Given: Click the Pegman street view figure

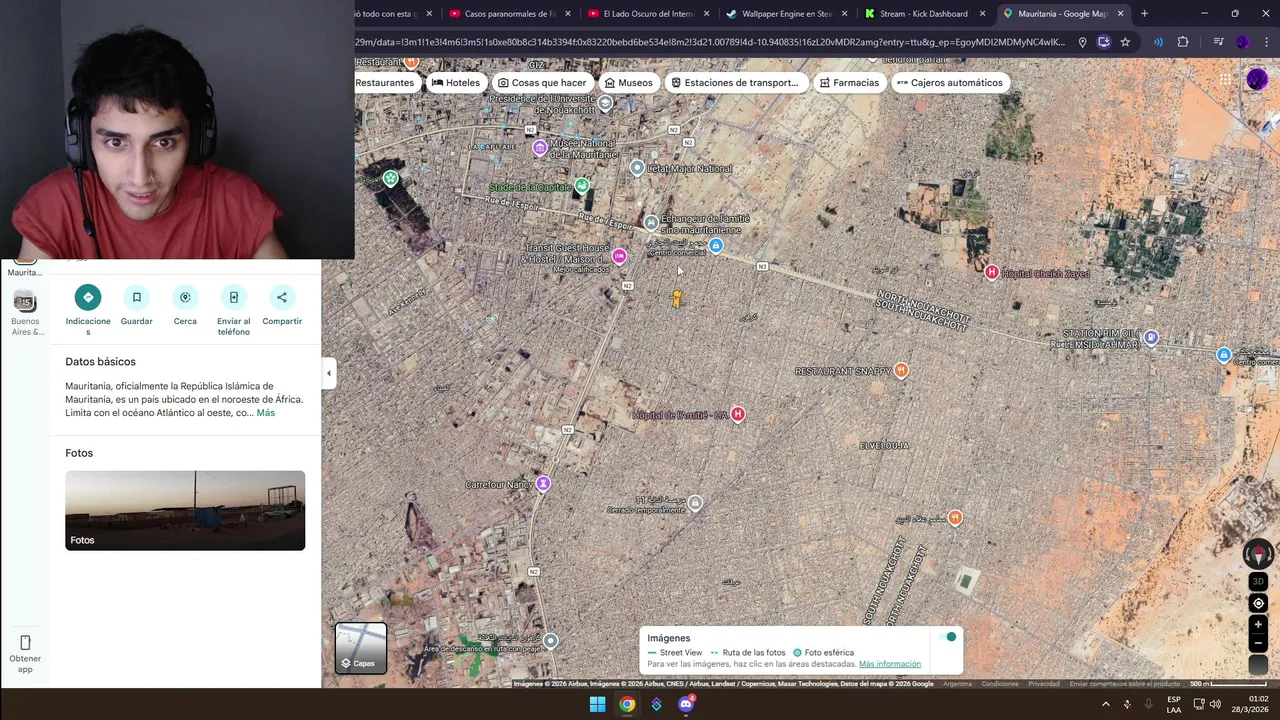Looking at the screenshot, I should pos(677,298).
